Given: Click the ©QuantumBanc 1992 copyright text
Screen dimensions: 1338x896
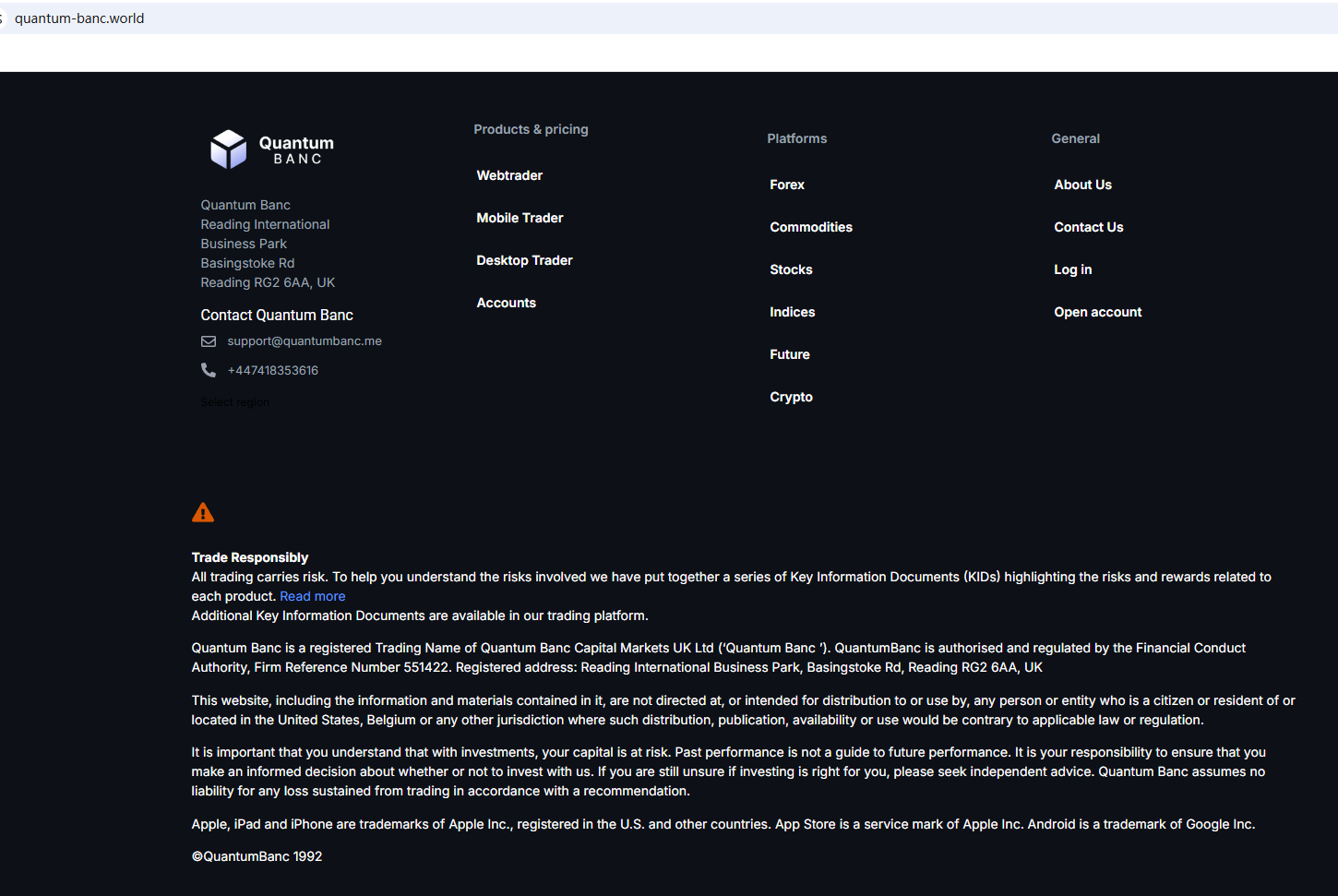Looking at the screenshot, I should [x=257, y=856].
